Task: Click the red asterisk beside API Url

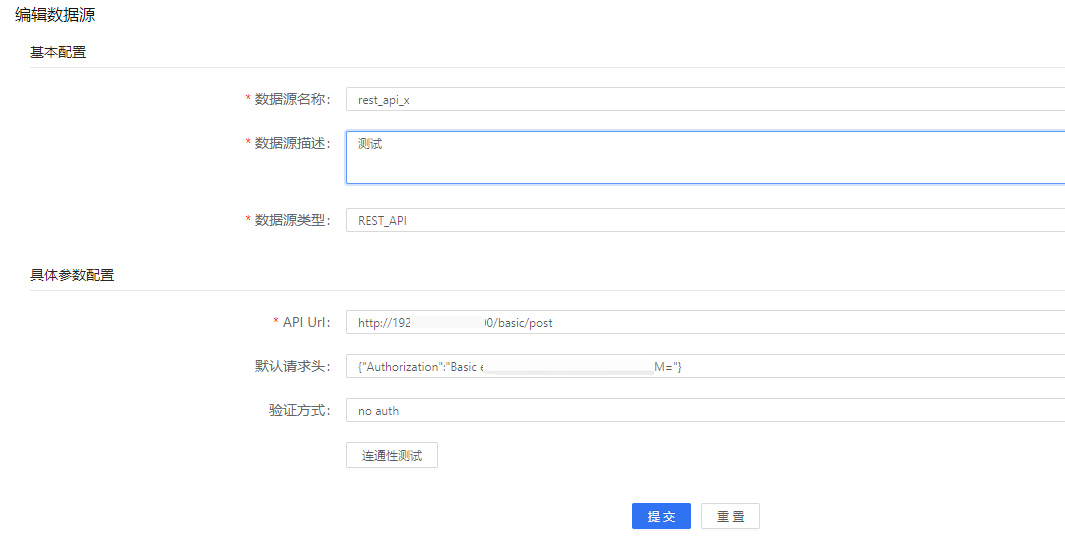Action: [276, 322]
